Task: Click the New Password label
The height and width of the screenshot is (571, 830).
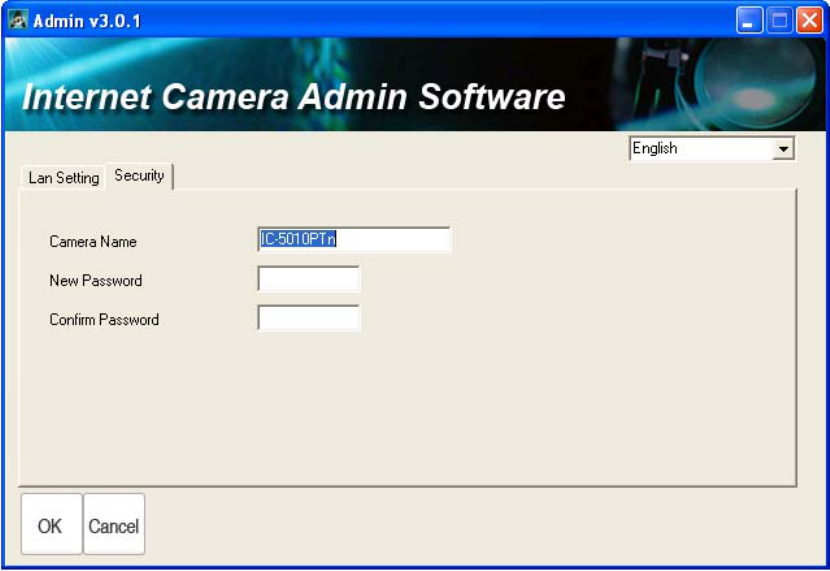Action: (x=96, y=280)
